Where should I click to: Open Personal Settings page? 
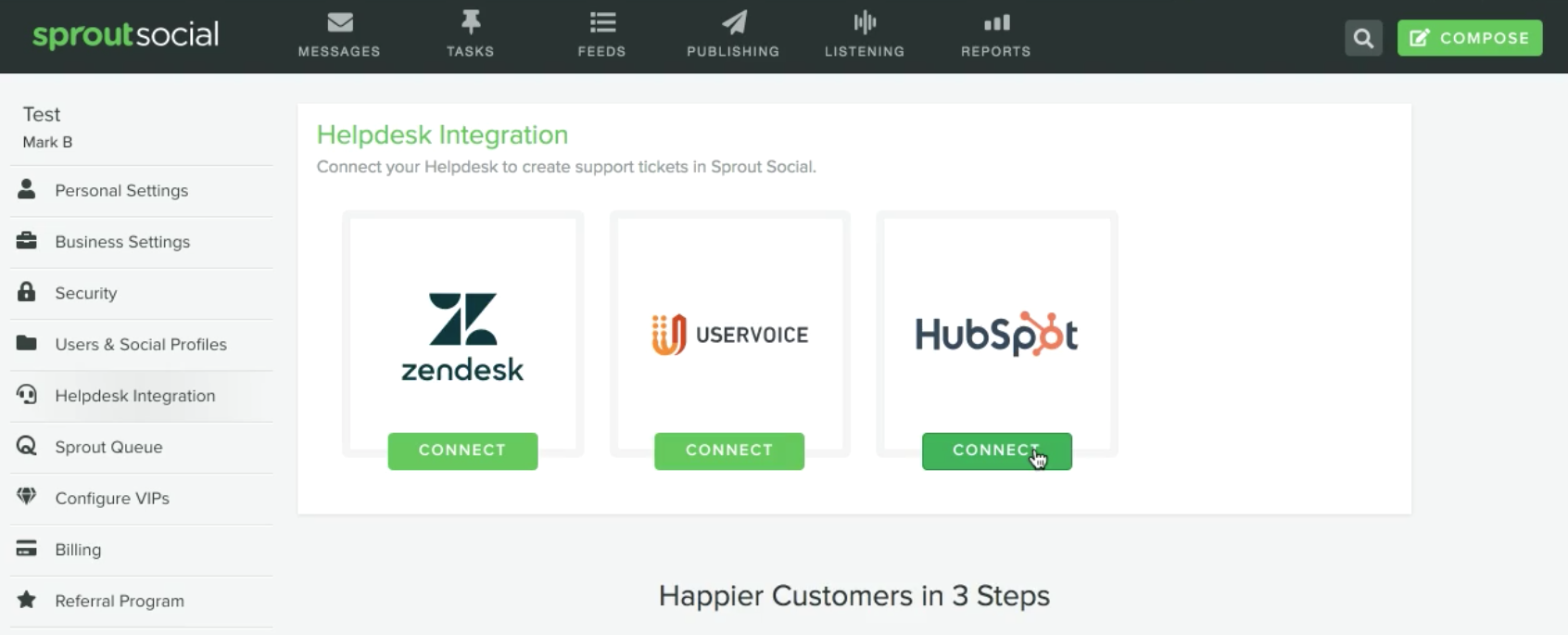(x=142, y=191)
